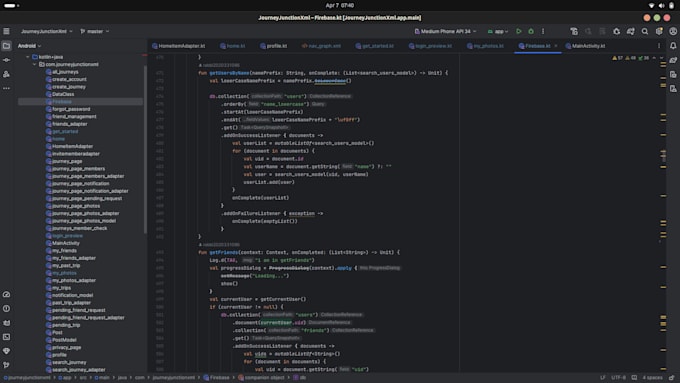Open the 4 spaces indent setting
Image resolution: width=680 pixels, height=383 pixels.
coord(652,378)
